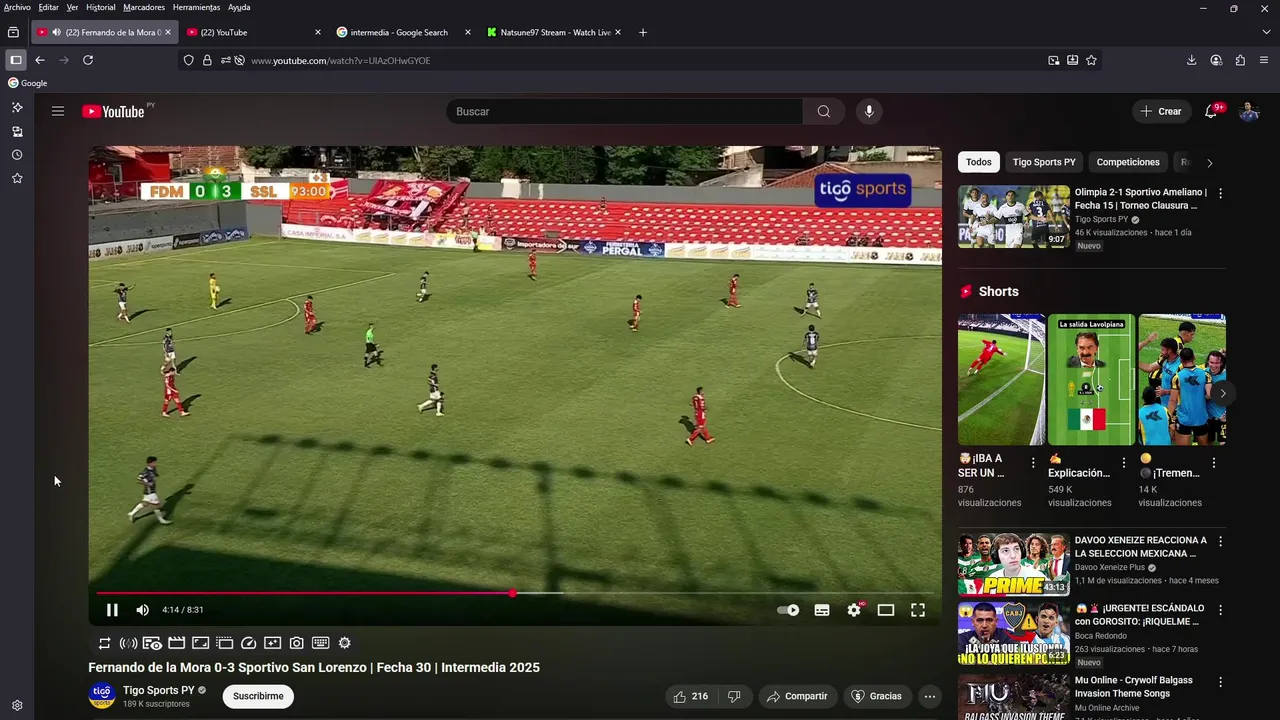The width and height of the screenshot is (1280, 720).
Task: Switch to theater mode view
Action: tap(886, 610)
